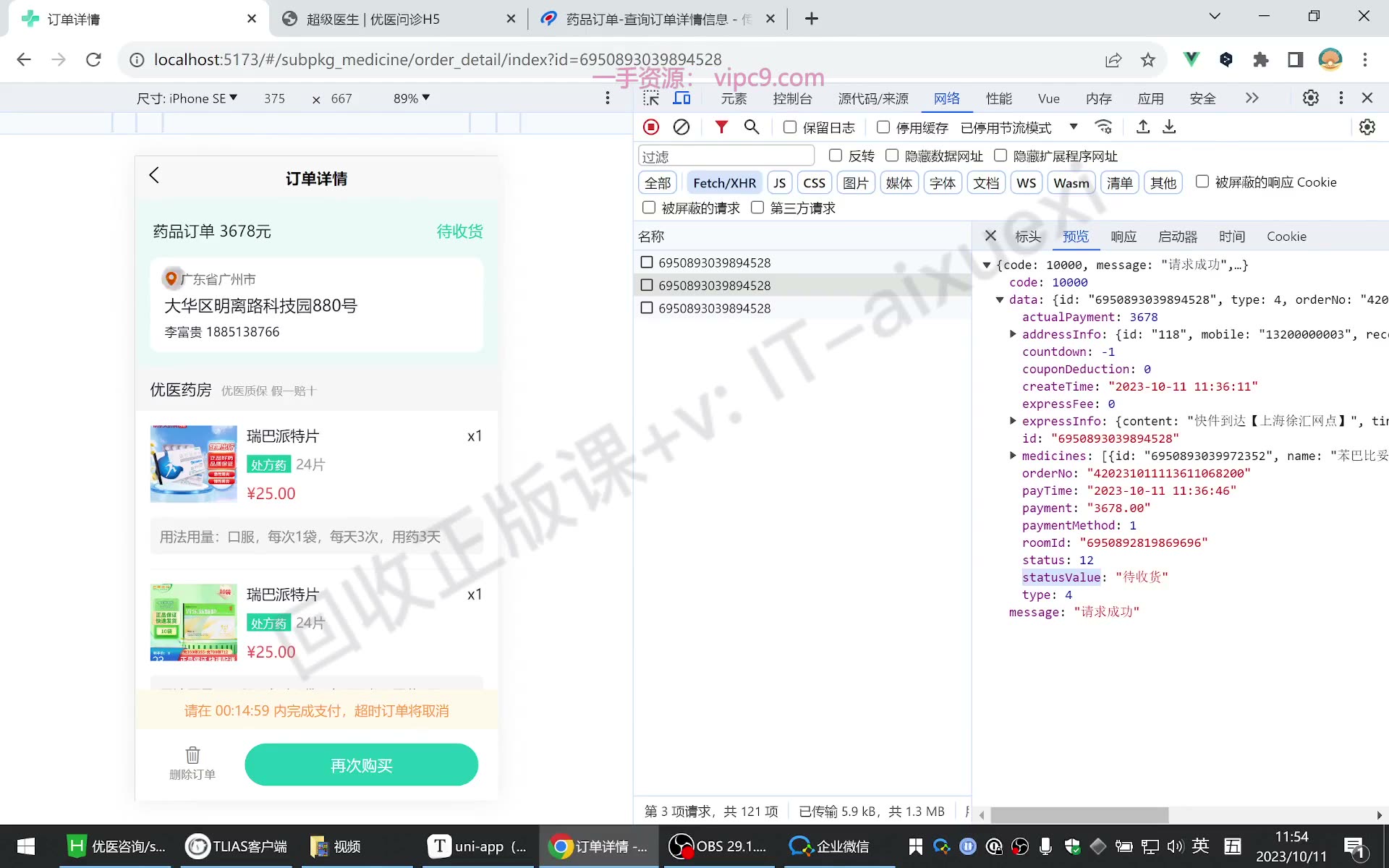Image resolution: width=1389 pixels, height=868 pixels.
Task: Show more DevTools panels chevron
Action: click(1252, 98)
